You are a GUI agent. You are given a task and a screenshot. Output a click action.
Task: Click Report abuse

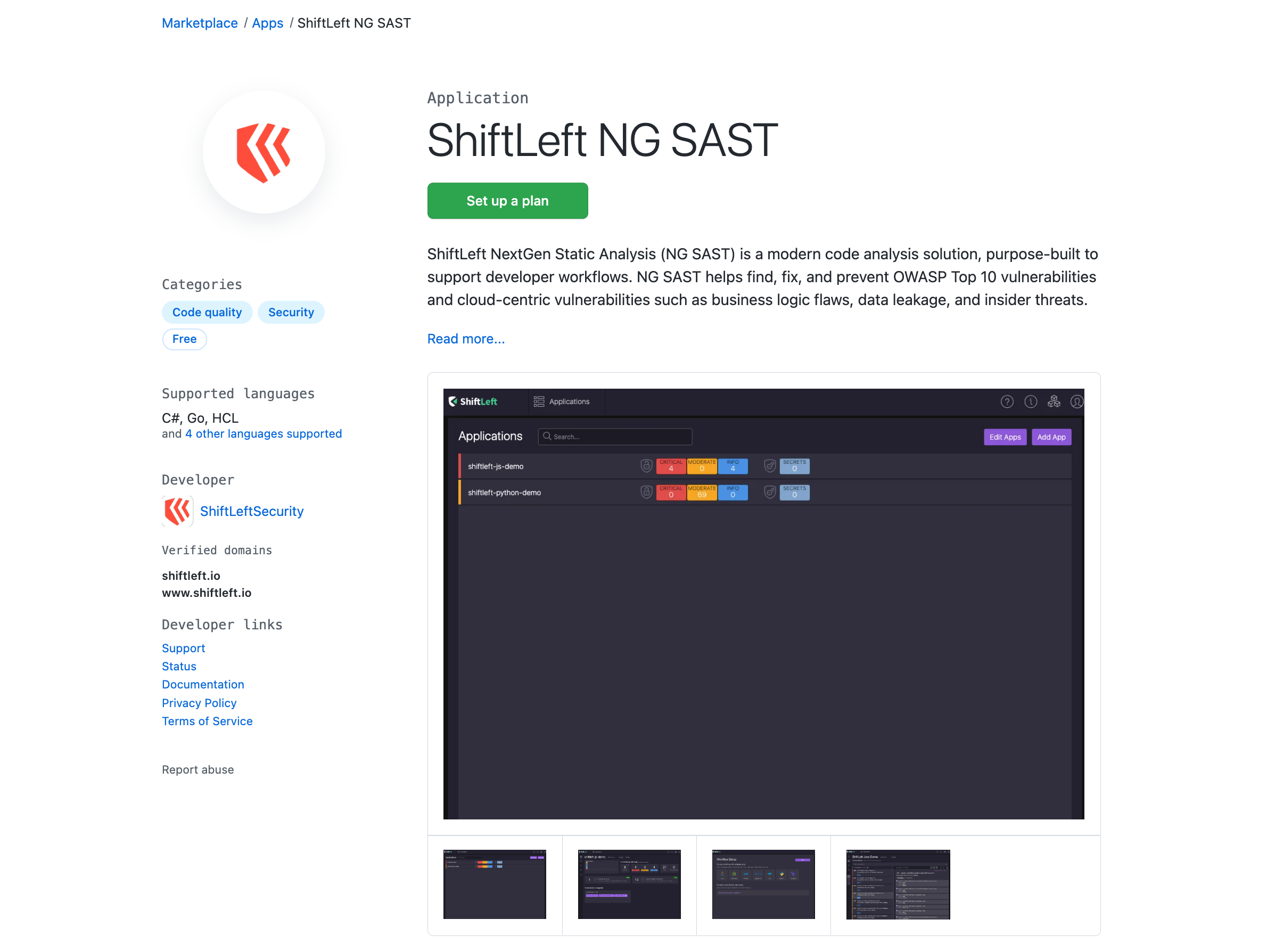(x=198, y=770)
